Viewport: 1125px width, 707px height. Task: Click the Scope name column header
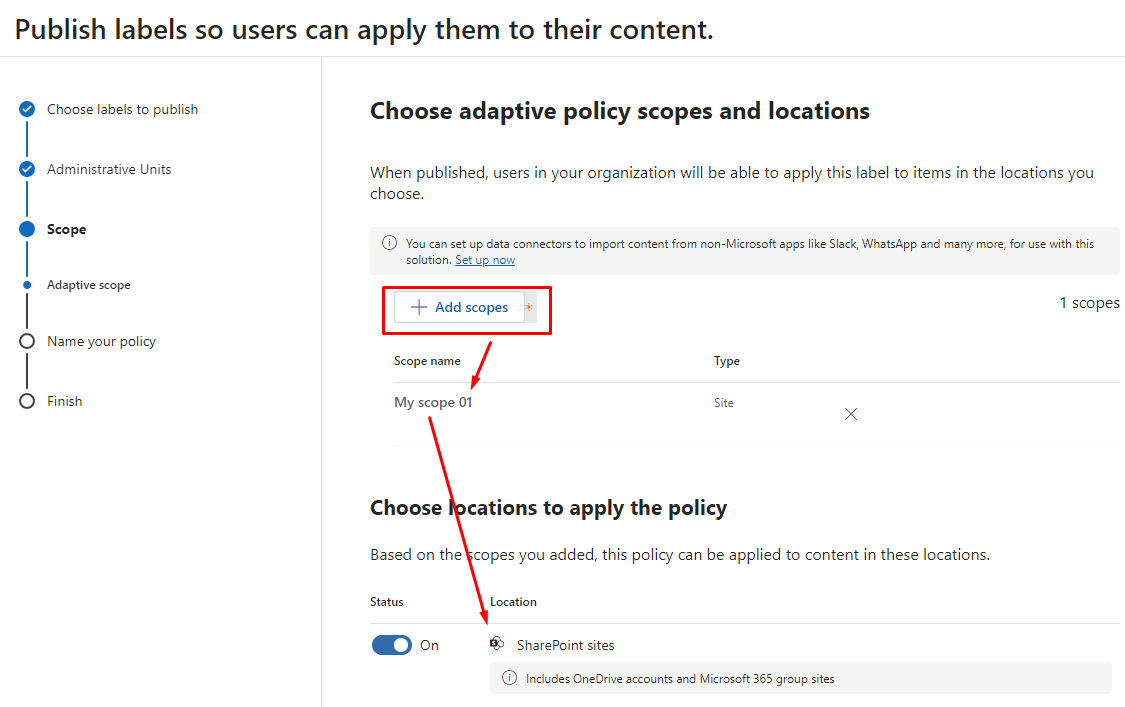(x=427, y=361)
